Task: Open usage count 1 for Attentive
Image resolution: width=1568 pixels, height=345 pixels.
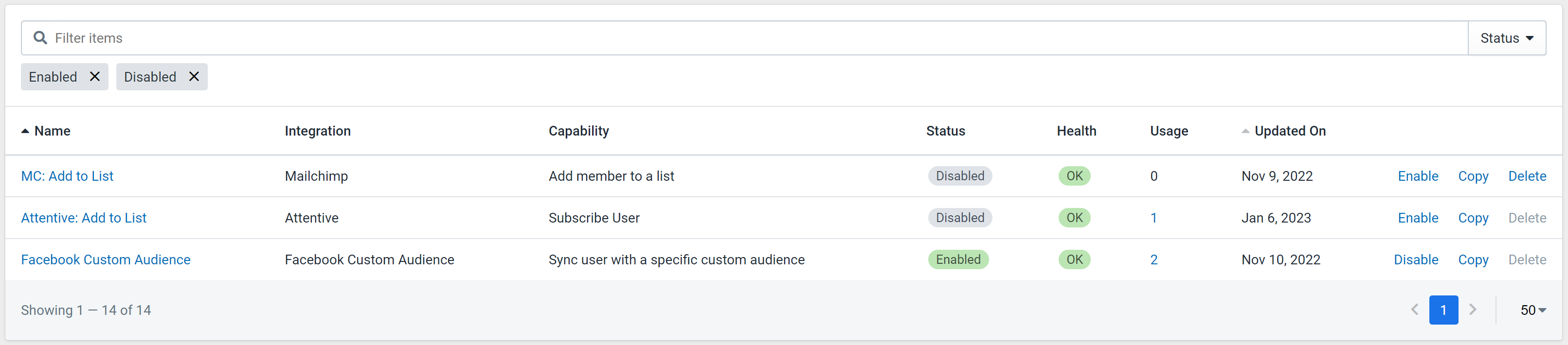Action: point(1153,218)
